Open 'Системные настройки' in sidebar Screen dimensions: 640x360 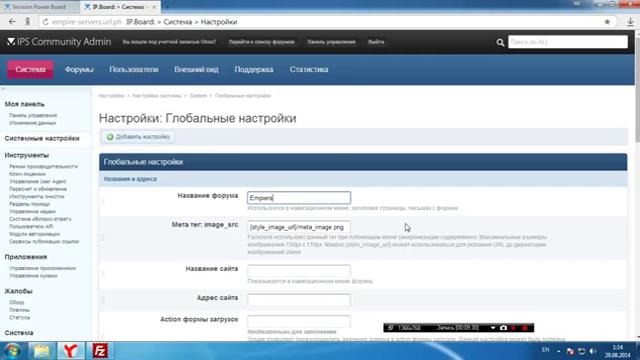point(42,138)
